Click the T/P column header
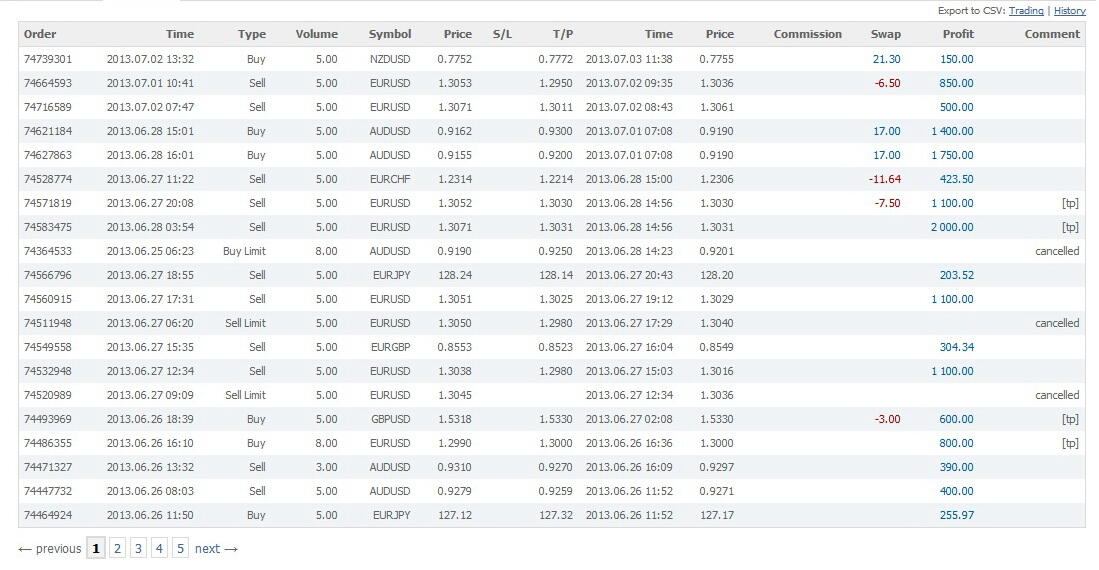The image size is (1099, 570). tap(563, 34)
